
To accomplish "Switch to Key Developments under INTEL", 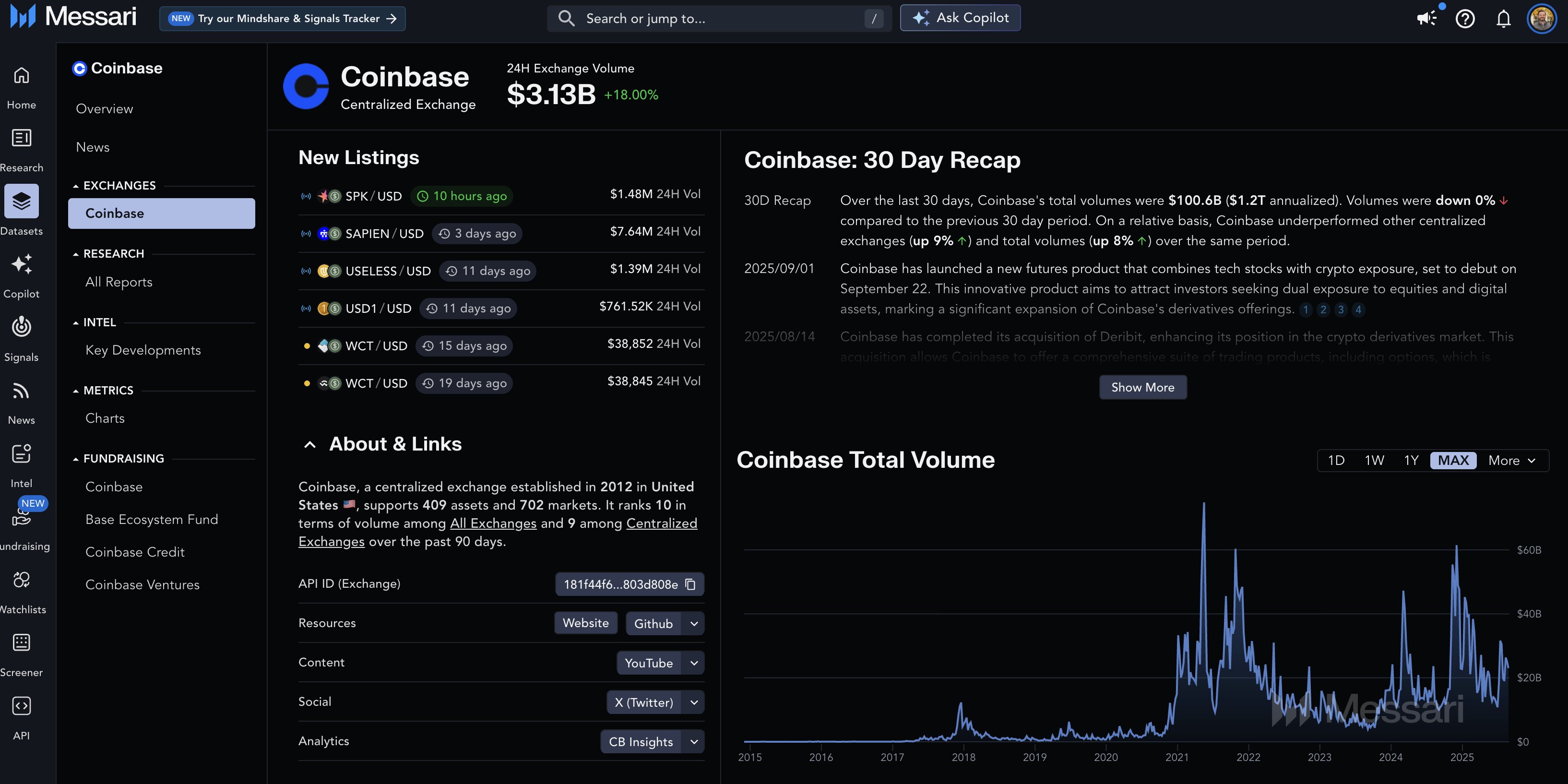I will [143, 350].
